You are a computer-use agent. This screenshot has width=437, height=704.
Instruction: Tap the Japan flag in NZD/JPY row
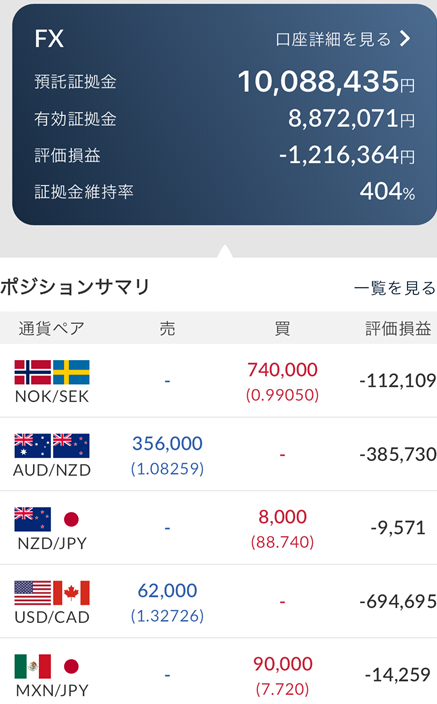click(x=71, y=519)
